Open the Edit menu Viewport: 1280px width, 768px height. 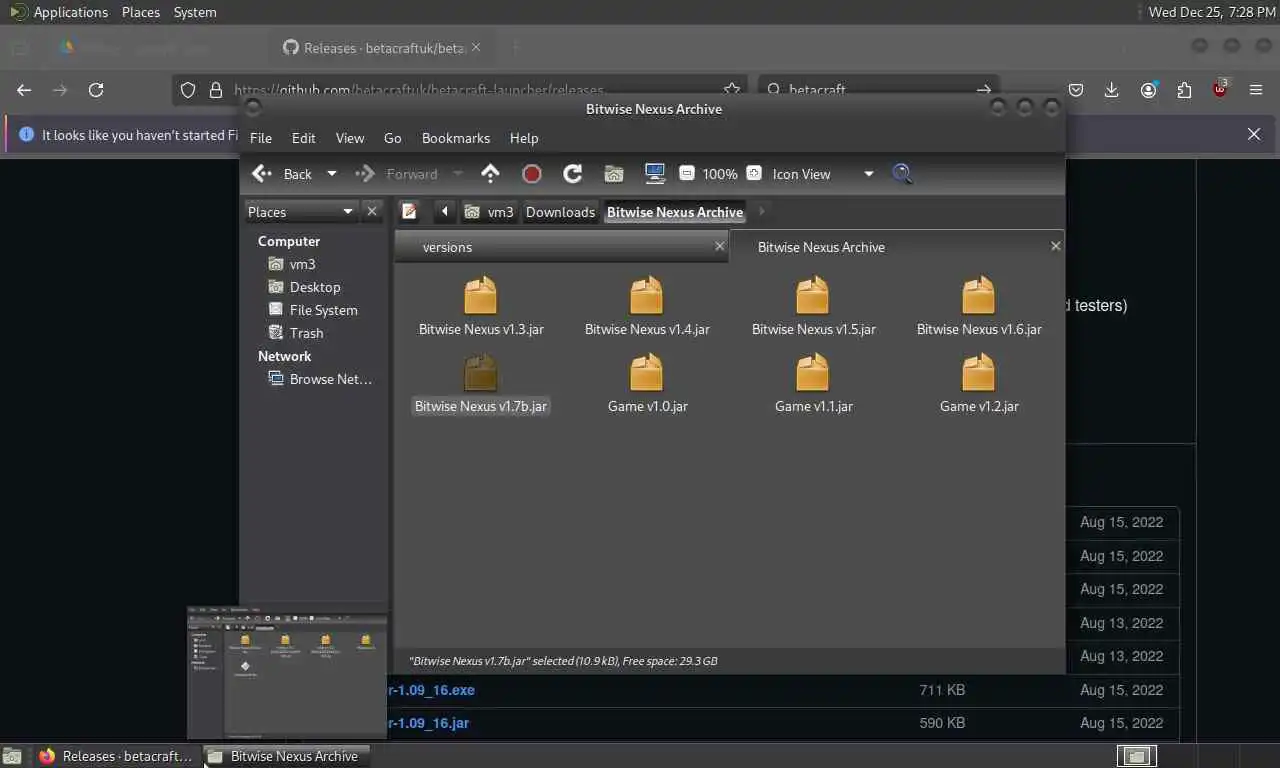[304, 138]
